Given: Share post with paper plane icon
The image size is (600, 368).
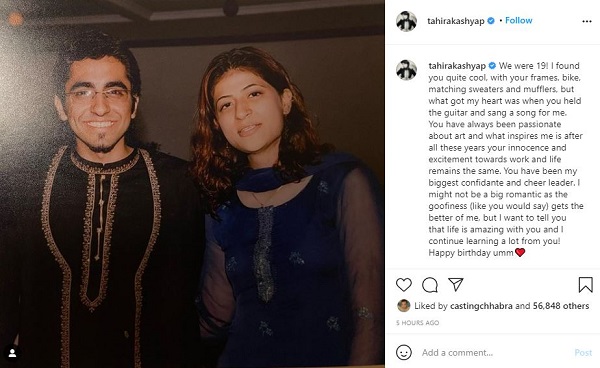Looking at the screenshot, I should click(x=456, y=285).
